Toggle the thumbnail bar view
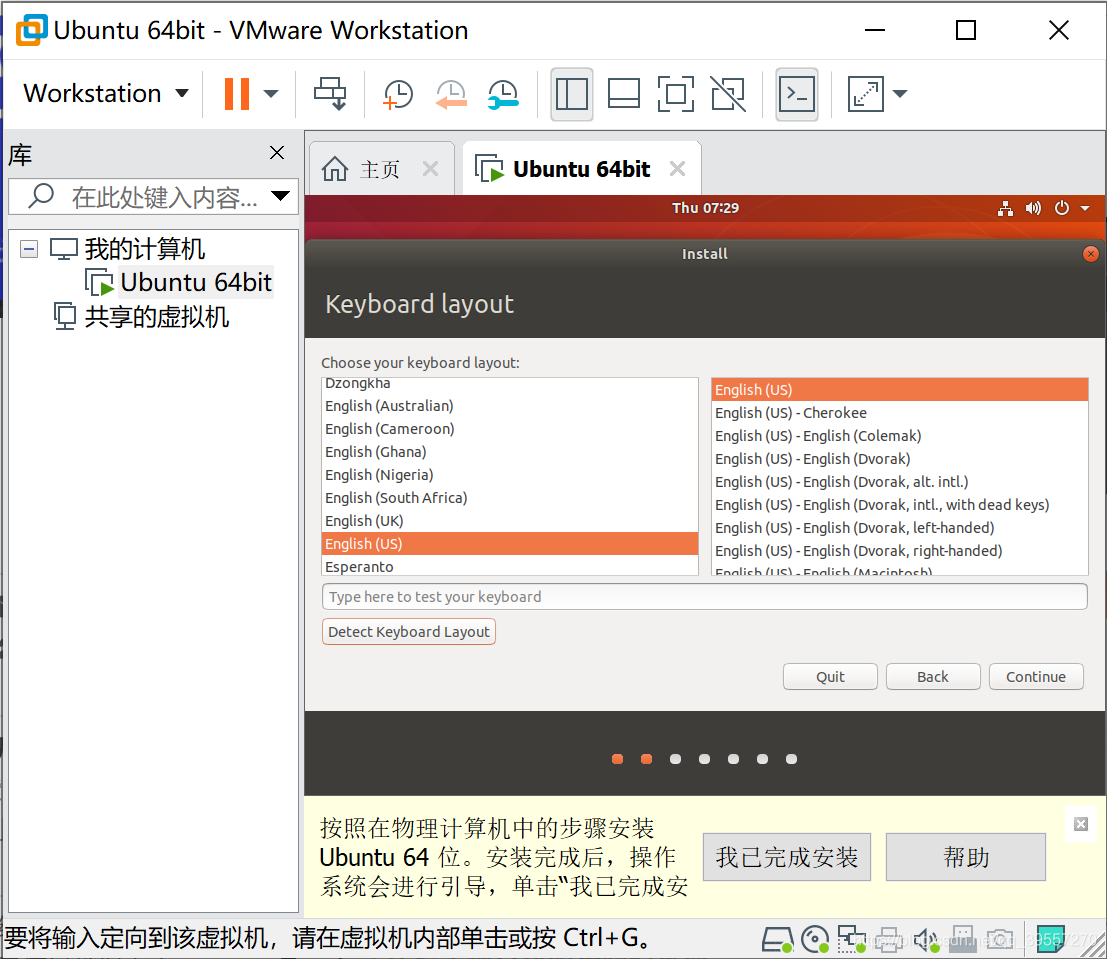 624,94
